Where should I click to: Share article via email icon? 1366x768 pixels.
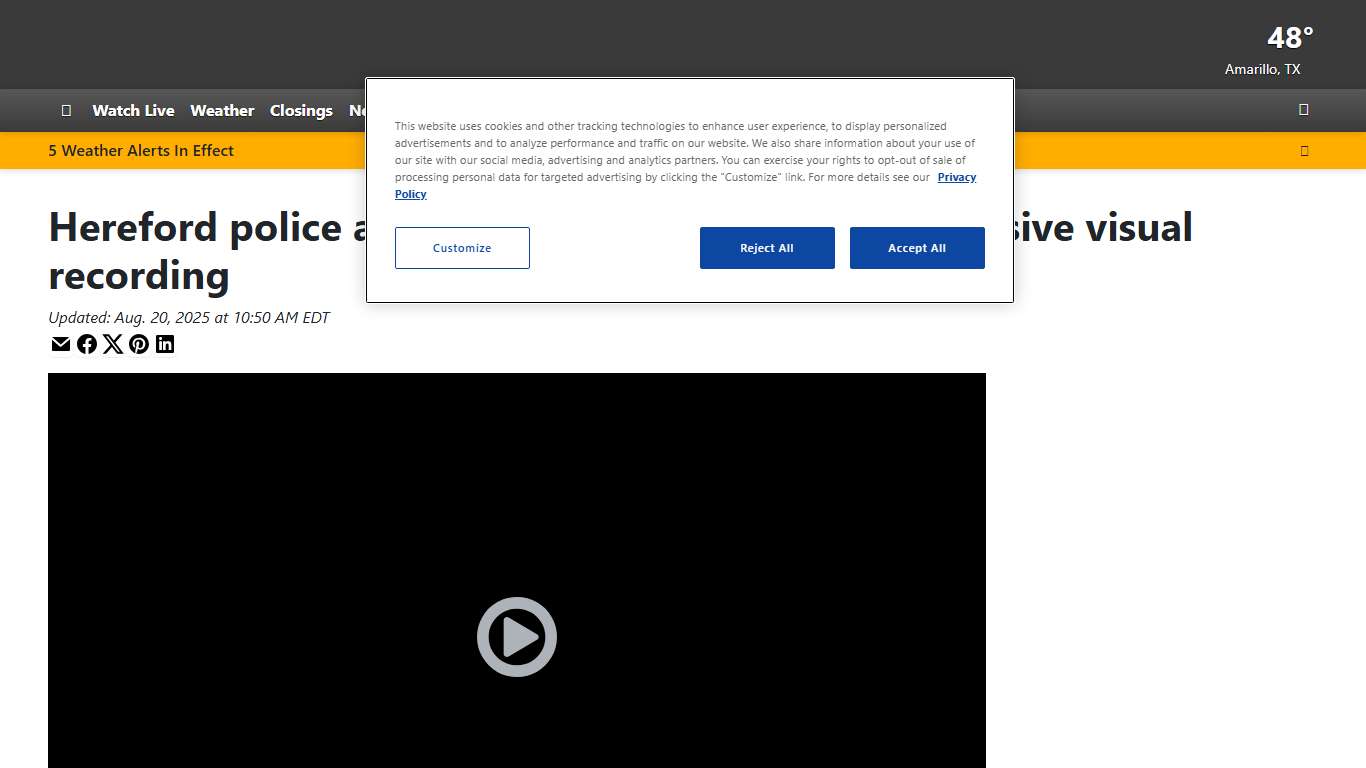coord(61,344)
